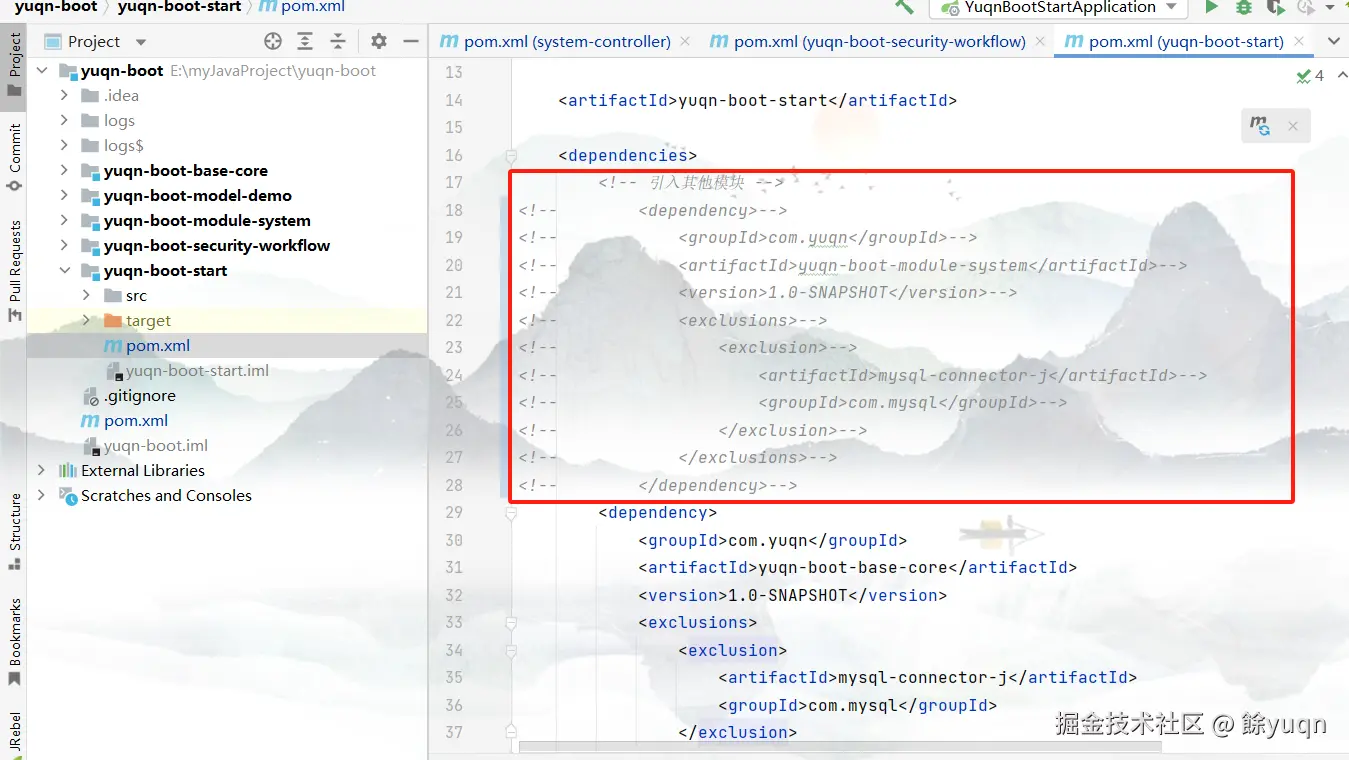Click yuqn-boot breadcrumb in navigation bar
The image size is (1349, 760).
pos(55,7)
